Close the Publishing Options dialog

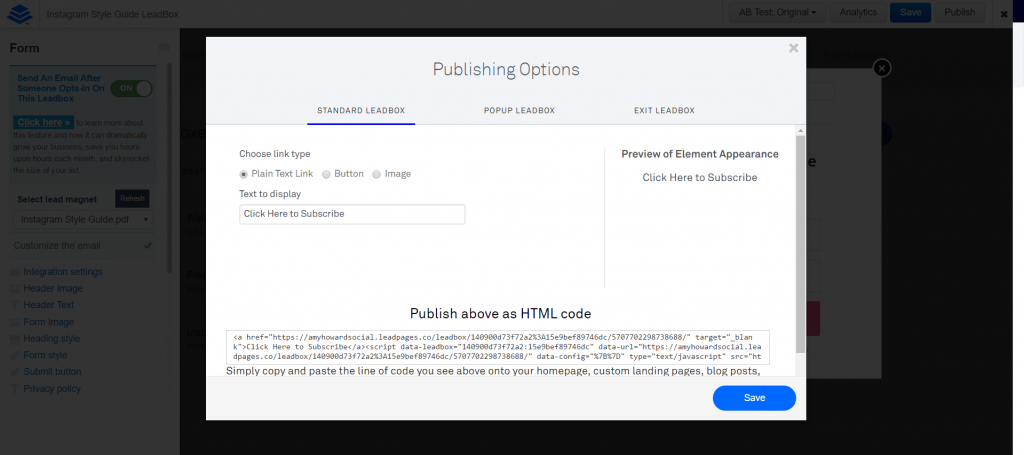(793, 48)
